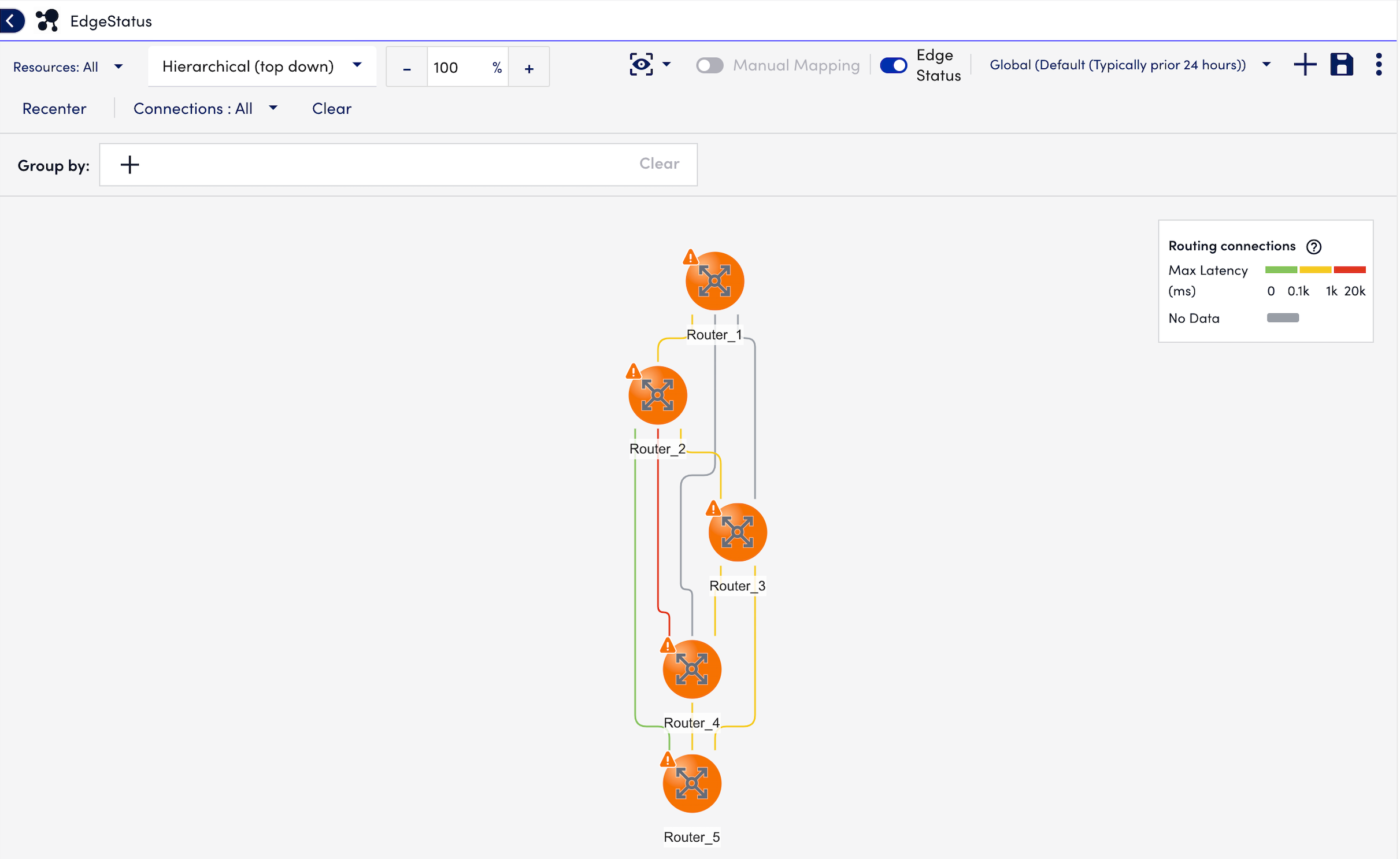Disable the Edge Status toggle

(x=893, y=65)
